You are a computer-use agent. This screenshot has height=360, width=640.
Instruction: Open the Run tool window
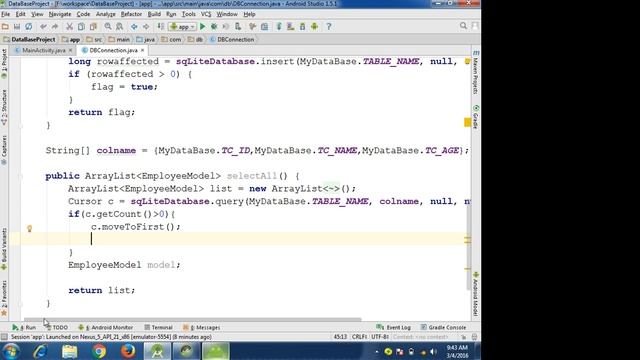(24, 327)
